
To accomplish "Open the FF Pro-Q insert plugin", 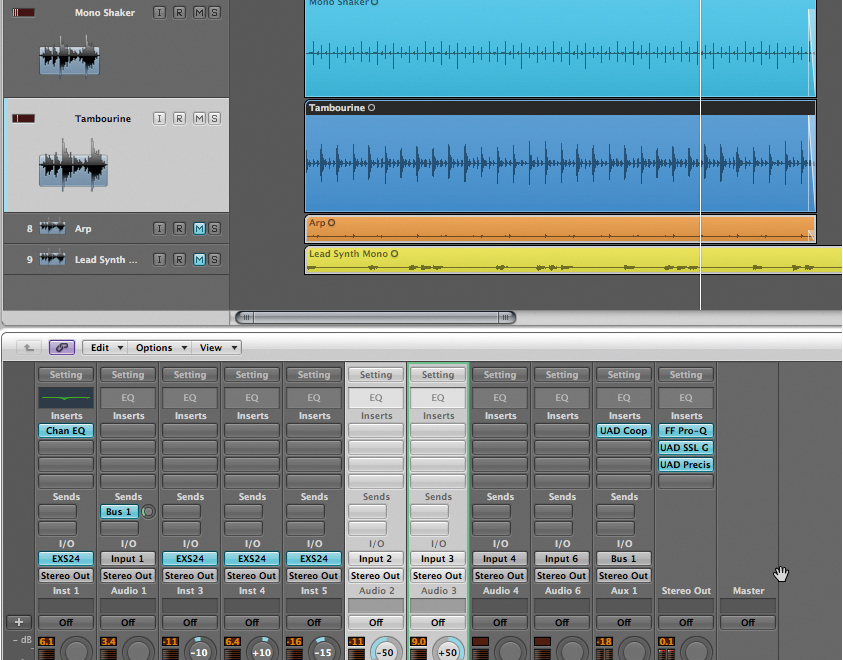I will [x=686, y=431].
